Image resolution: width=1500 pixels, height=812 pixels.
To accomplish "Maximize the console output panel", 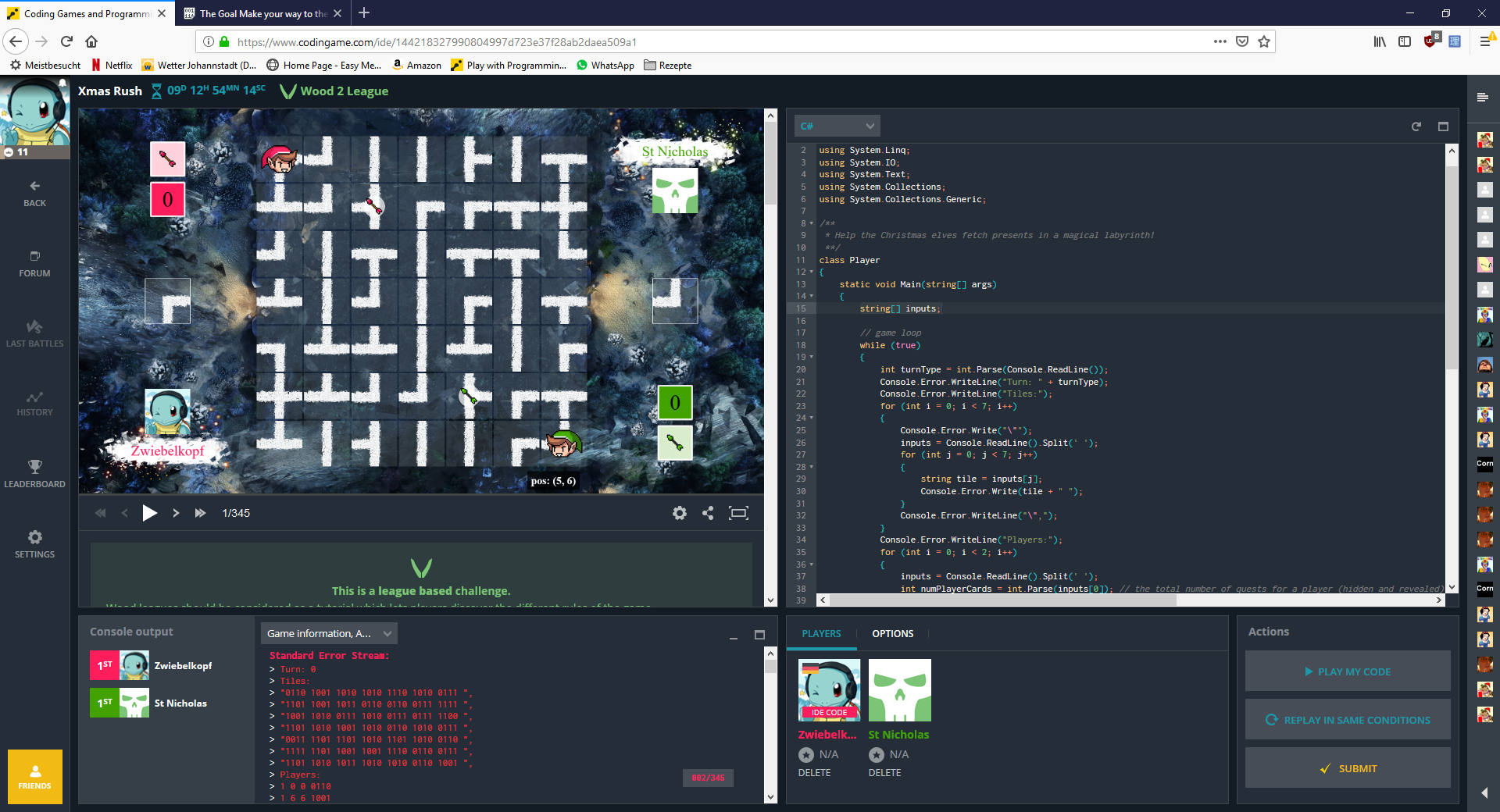I will coord(759,635).
